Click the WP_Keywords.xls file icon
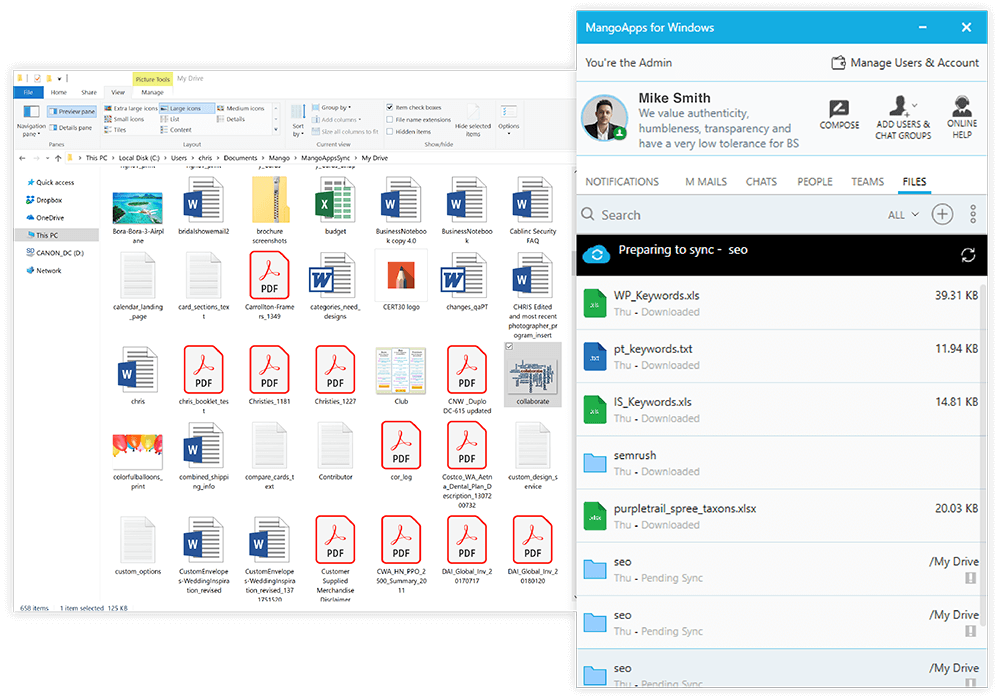1000x698 pixels. point(594,303)
